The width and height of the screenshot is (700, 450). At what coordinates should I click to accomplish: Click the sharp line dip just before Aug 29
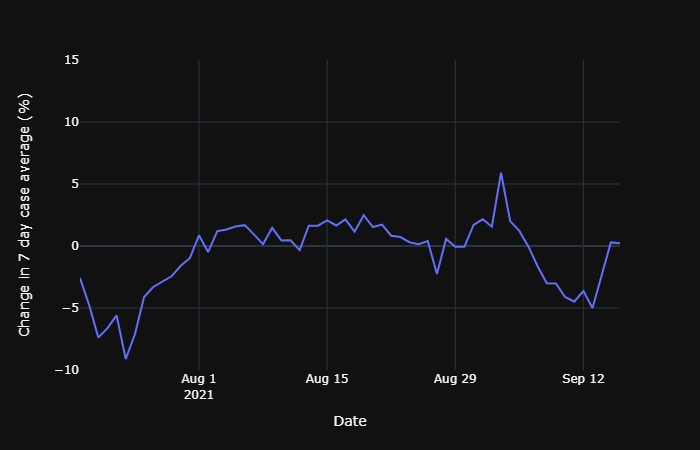[x=437, y=273]
